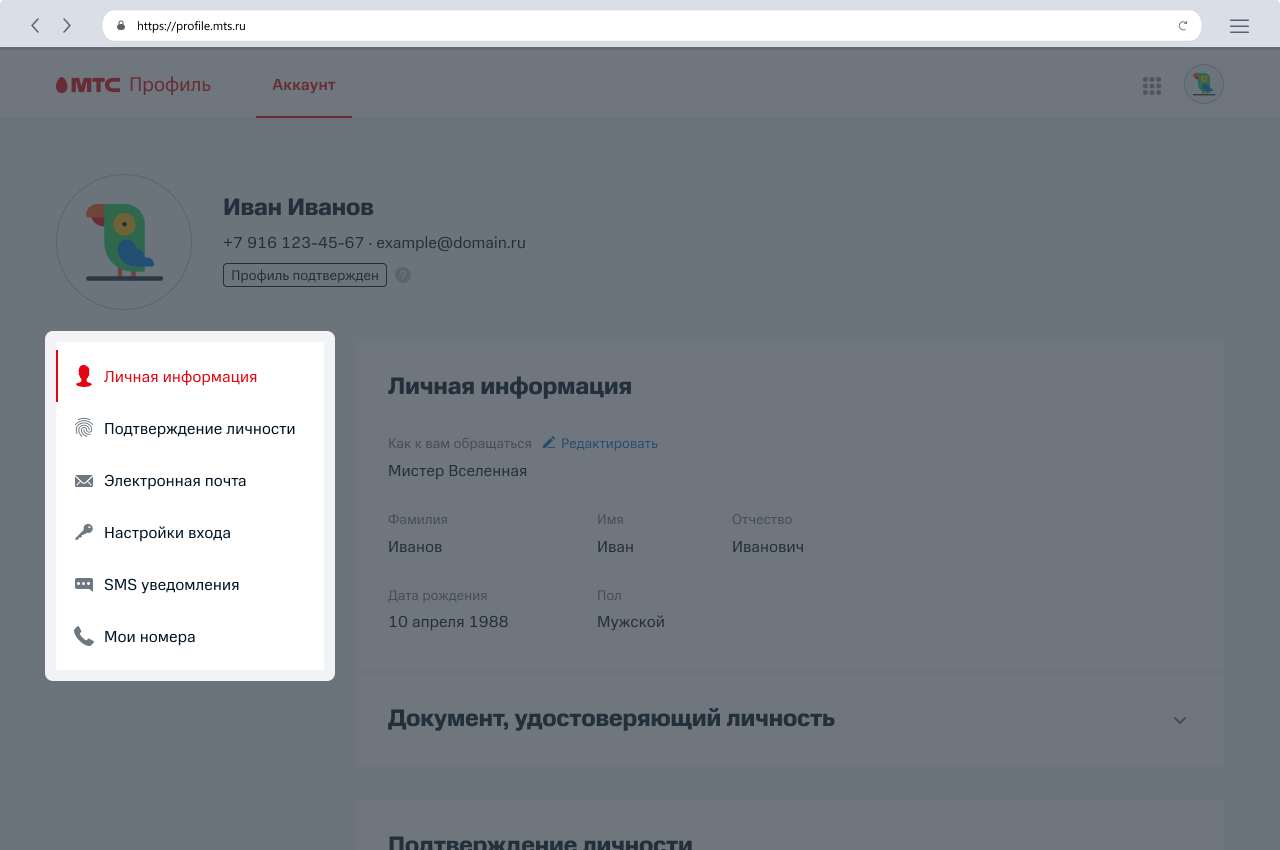Click the birth date 10 апреля 1988
The height and width of the screenshot is (850, 1280).
(448, 621)
